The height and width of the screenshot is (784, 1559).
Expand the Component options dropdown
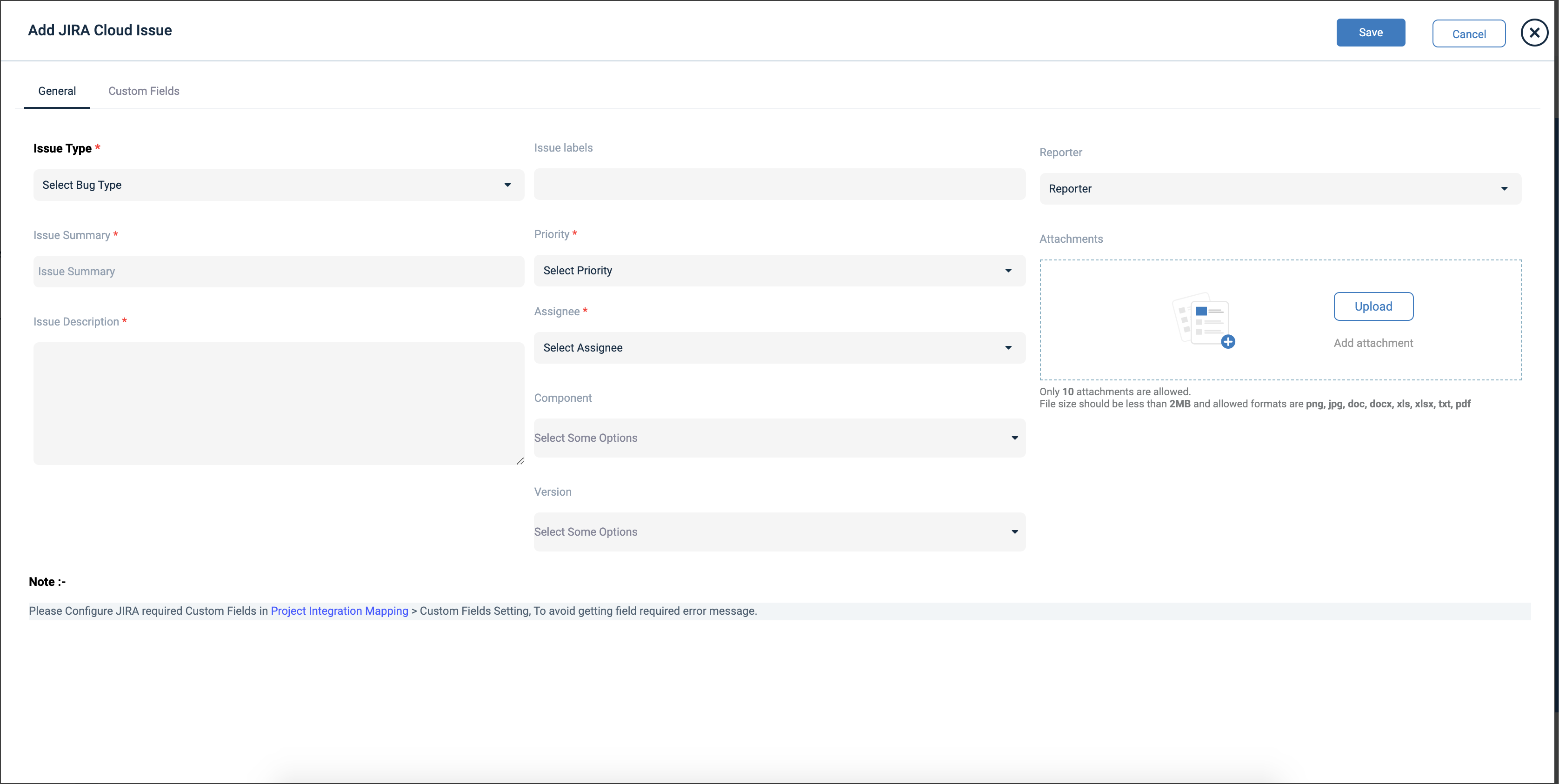[x=779, y=438]
